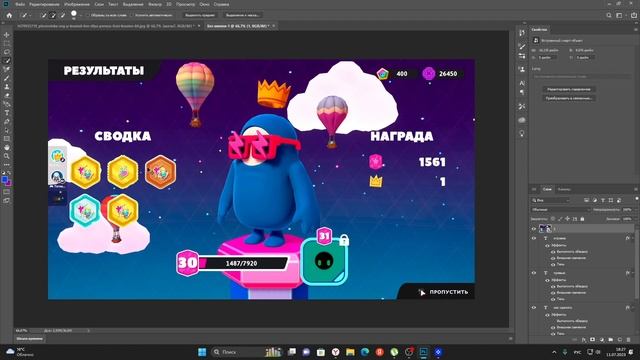Open layer filter kind 'Вид' dropdown
The image size is (640, 360).
pyautogui.click(x=551, y=200)
